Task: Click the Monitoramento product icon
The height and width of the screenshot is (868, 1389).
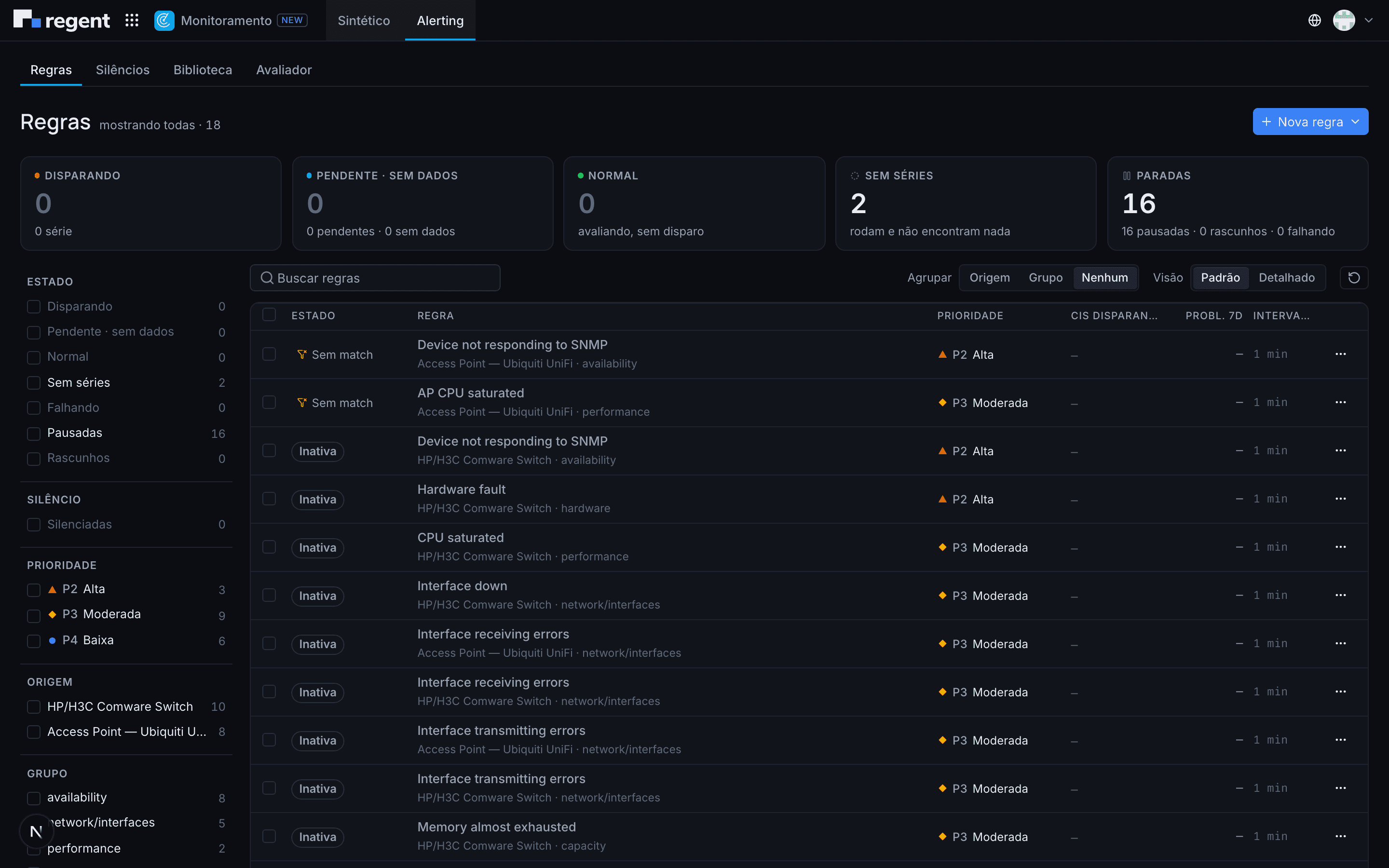Action: (164, 21)
